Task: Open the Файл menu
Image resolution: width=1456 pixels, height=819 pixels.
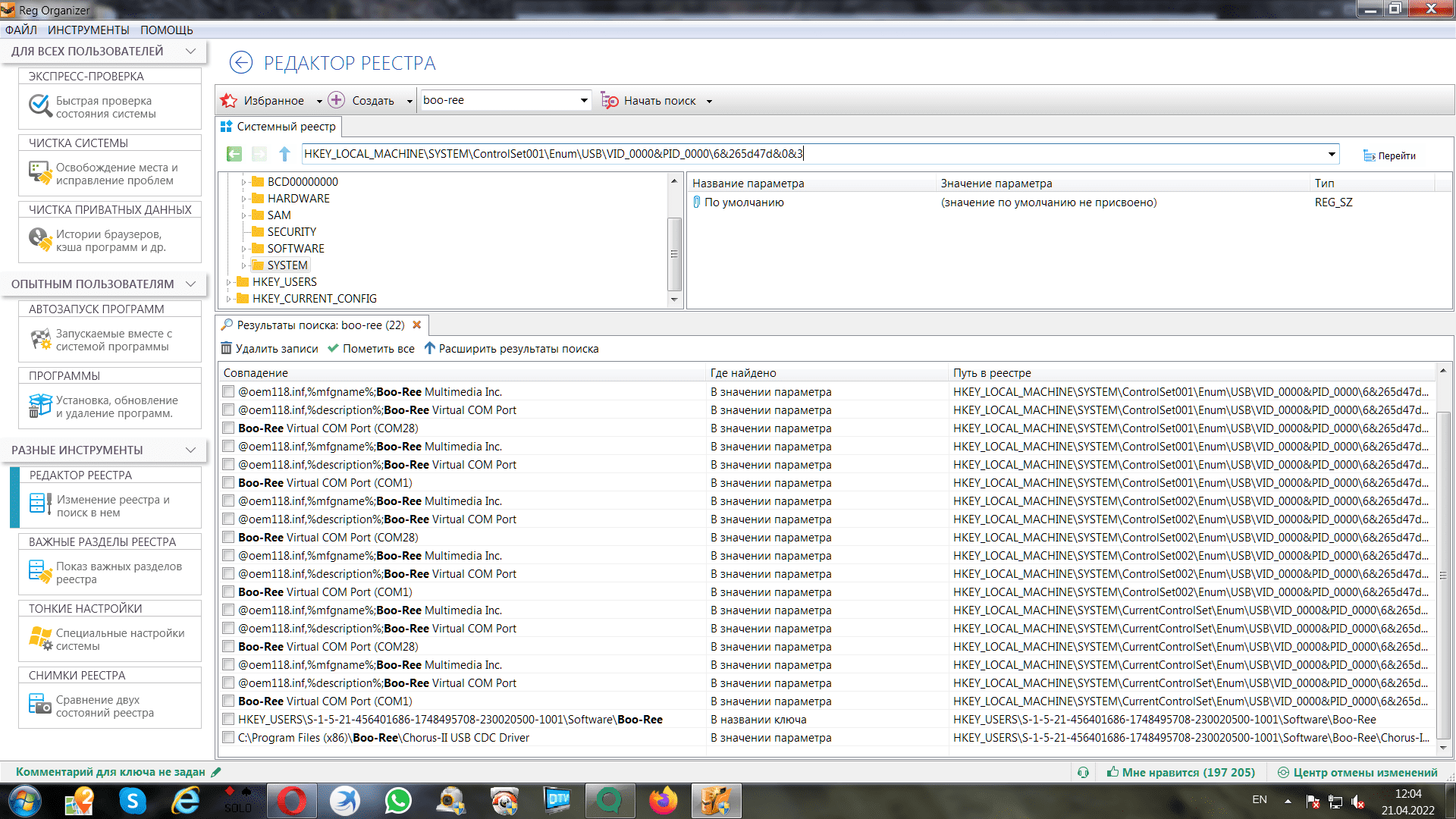Action: coord(21,30)
